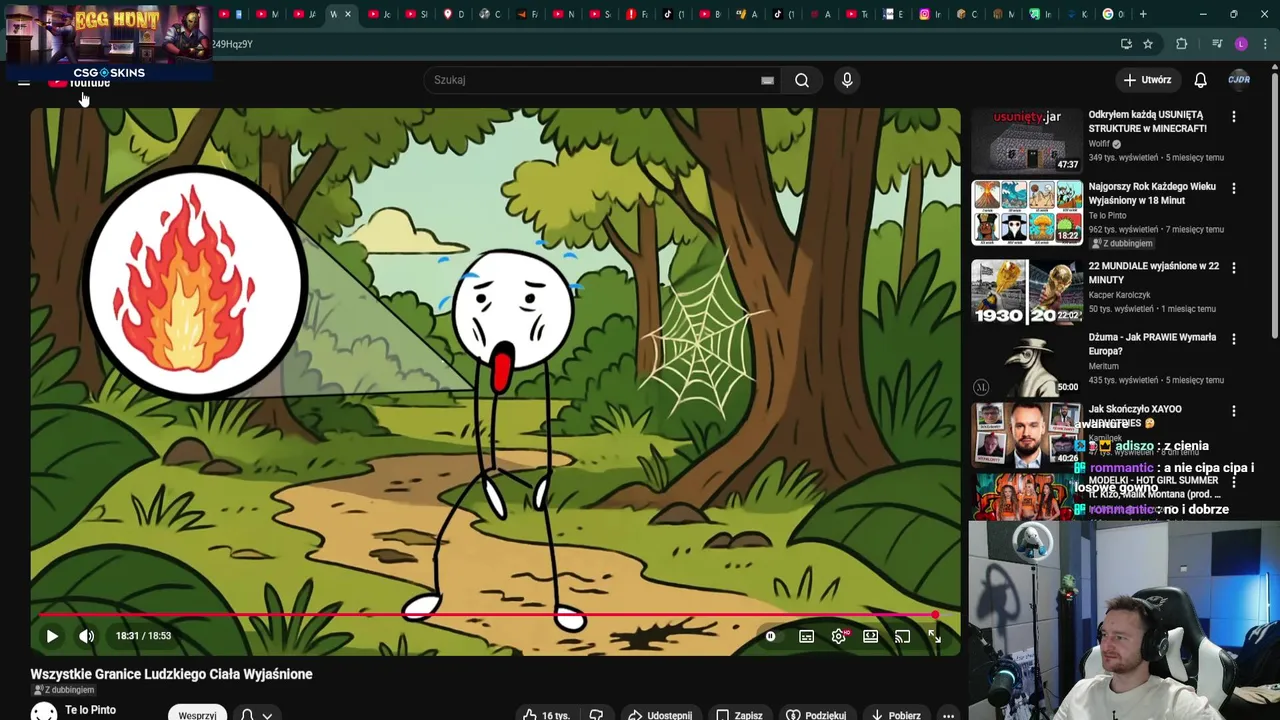Image resolution: width=1280 pixels, height=720 pixels.
Task: Click the Z dubbingiem badge below title
Action: click(x=64, y=690)
